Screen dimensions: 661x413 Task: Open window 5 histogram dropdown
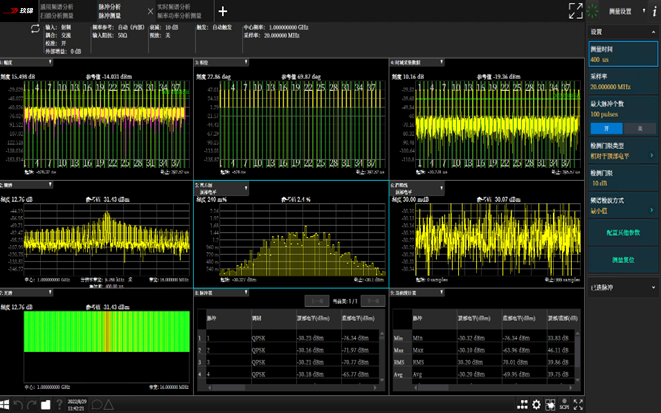(x=246, y=188)
